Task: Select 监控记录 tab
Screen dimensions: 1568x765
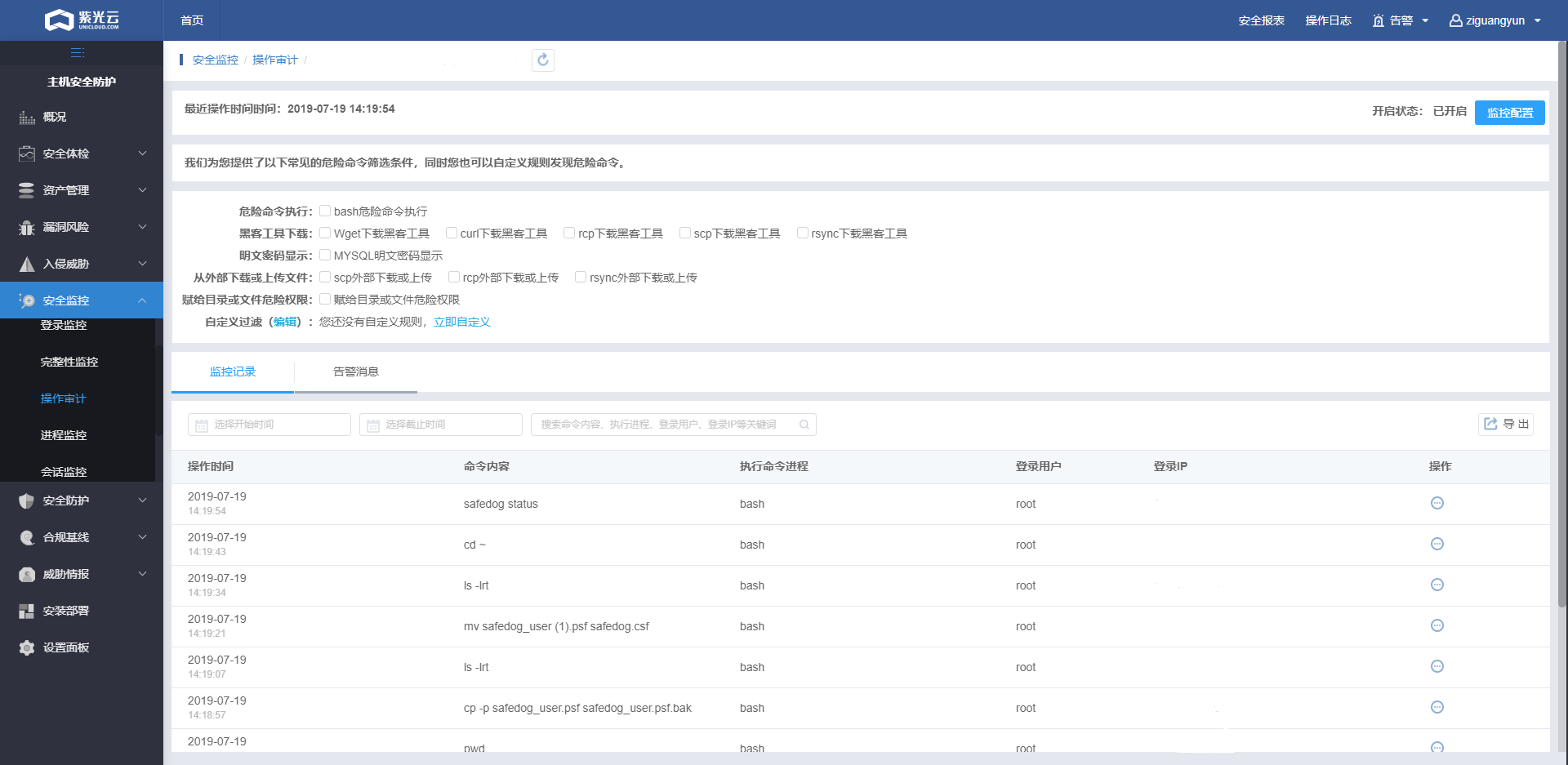Action: pyautogui.click(x=233, y=371)
